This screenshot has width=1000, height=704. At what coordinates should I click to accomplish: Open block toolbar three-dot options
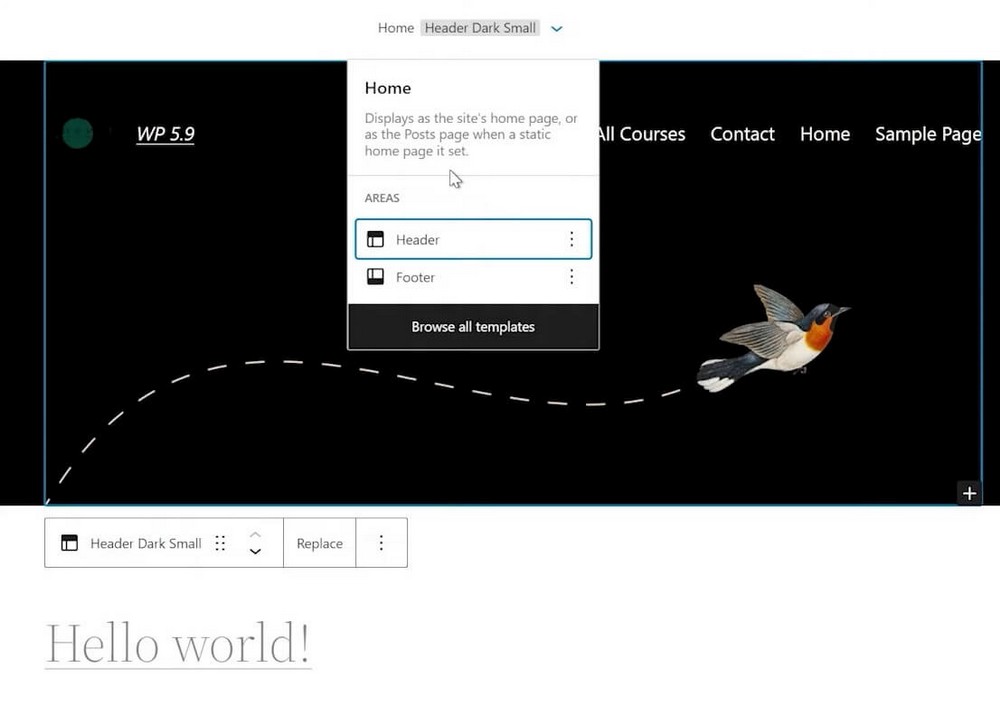pos(381,543)
